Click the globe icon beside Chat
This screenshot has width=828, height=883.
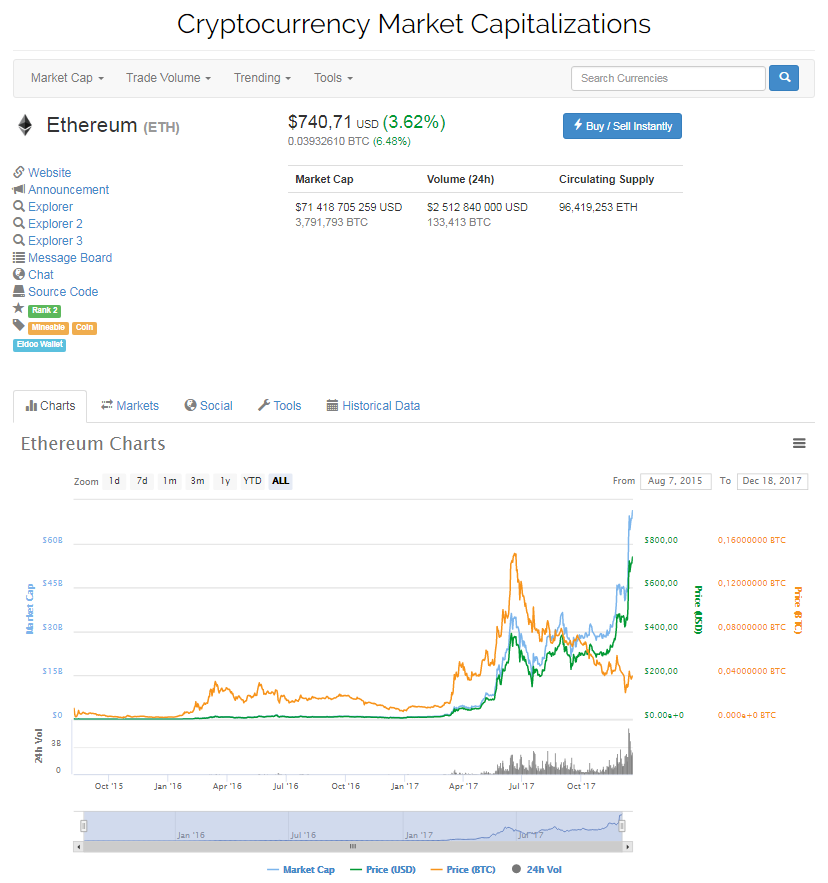[19, 274]
